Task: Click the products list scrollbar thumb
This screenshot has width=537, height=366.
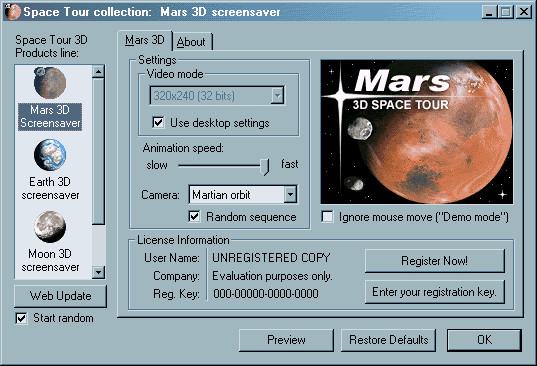Action: 98,151
